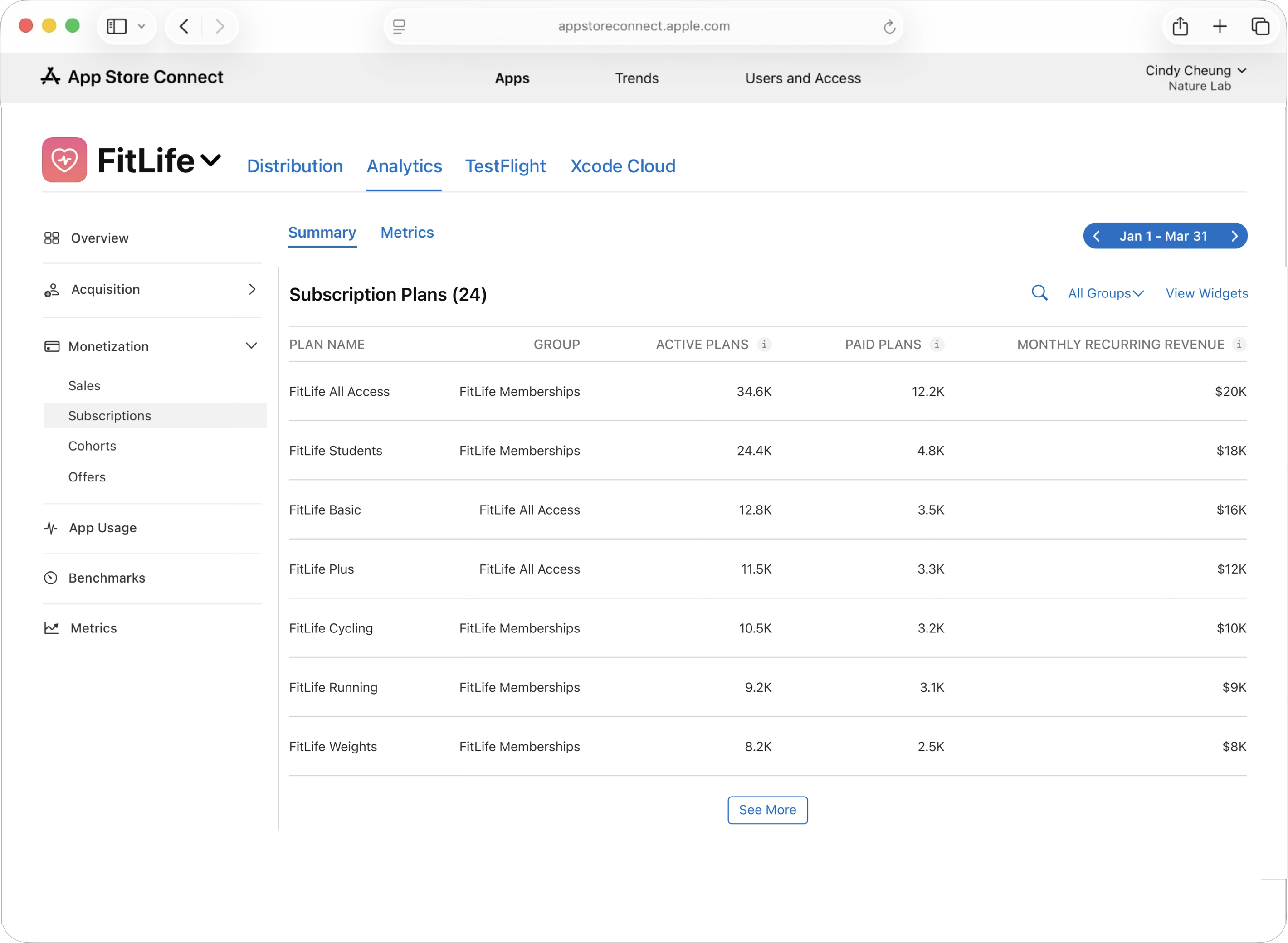Expand the Acquisition sidebar section
Screen dimensions: 1288x943
(x=252, y=289)
